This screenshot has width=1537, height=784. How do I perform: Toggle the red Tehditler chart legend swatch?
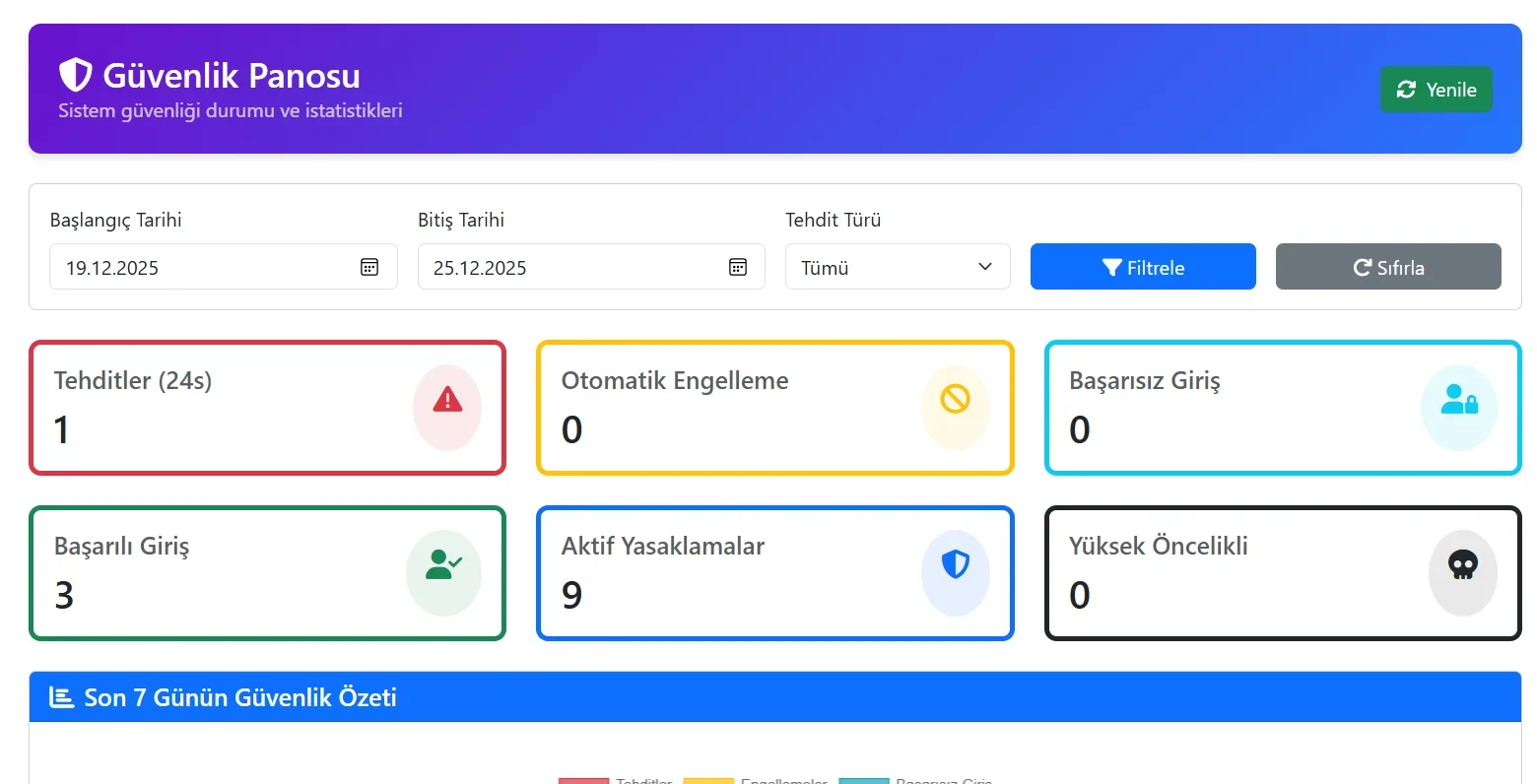583,780
